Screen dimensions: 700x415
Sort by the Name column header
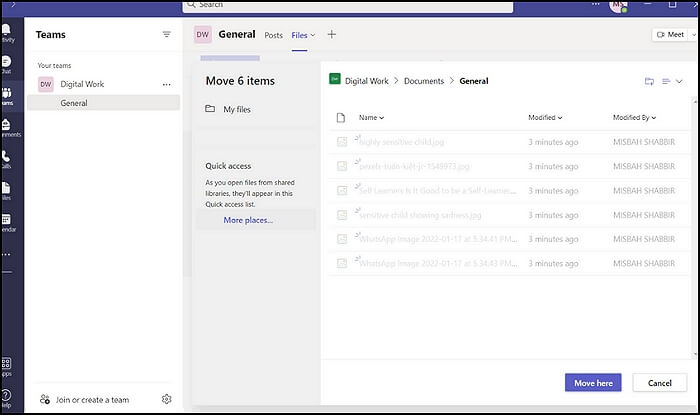point(368,117)
